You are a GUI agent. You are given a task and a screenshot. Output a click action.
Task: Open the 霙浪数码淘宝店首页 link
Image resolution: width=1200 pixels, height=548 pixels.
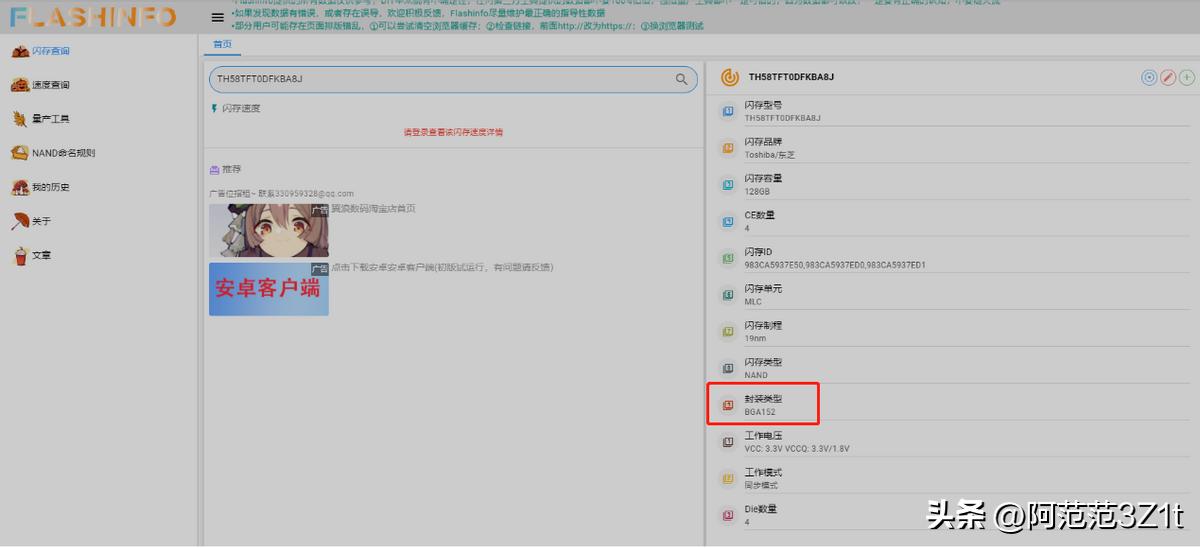tap(373, 209)
